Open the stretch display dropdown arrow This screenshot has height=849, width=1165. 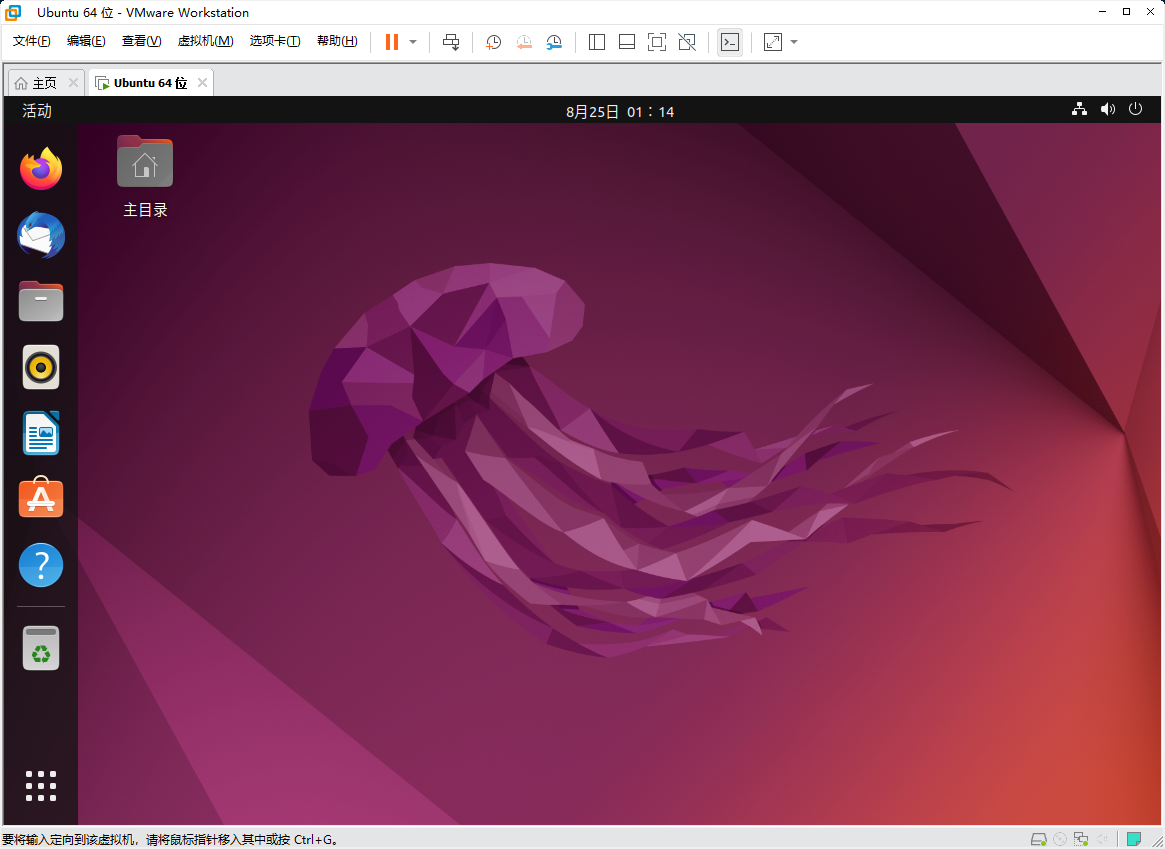pos(794,42)
